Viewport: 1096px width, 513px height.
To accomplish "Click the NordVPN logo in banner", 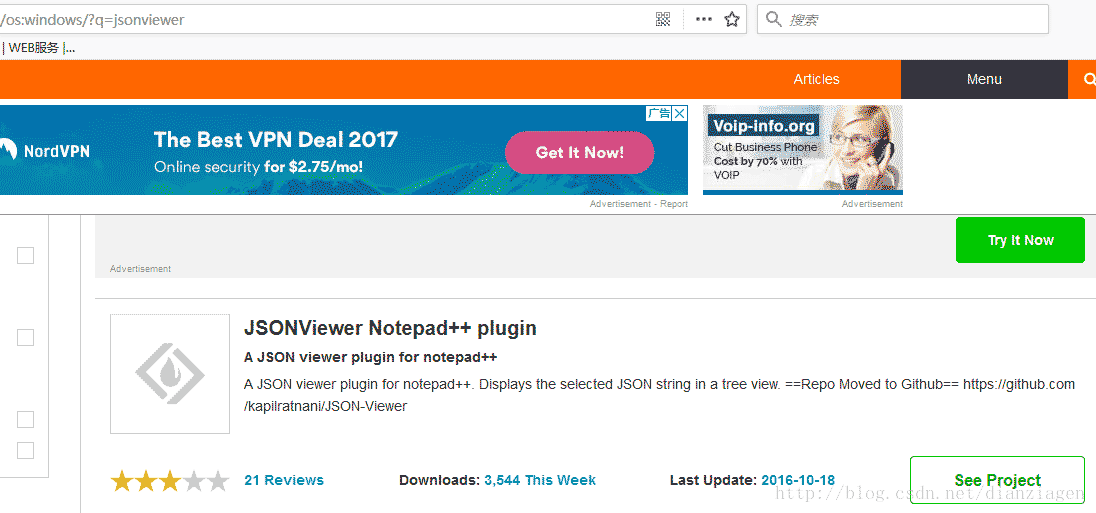I will coord(45,150).
